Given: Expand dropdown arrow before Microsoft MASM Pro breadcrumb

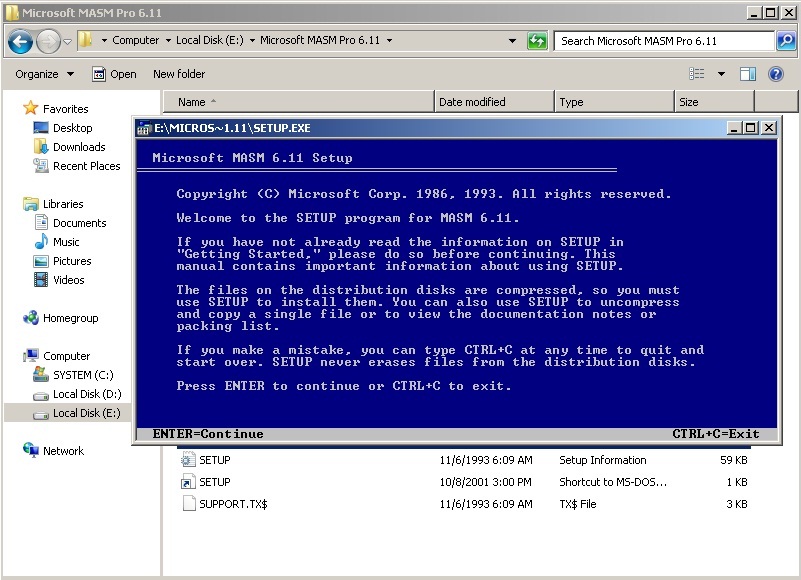Looking at the screenshot, I should pyautogui.click(x=252, y=40).
